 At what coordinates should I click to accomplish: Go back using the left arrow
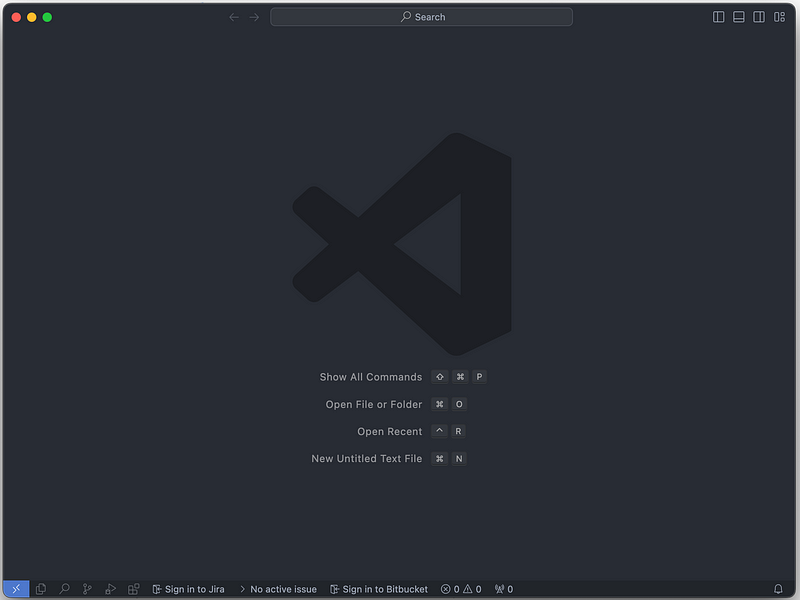click(234, 17)
